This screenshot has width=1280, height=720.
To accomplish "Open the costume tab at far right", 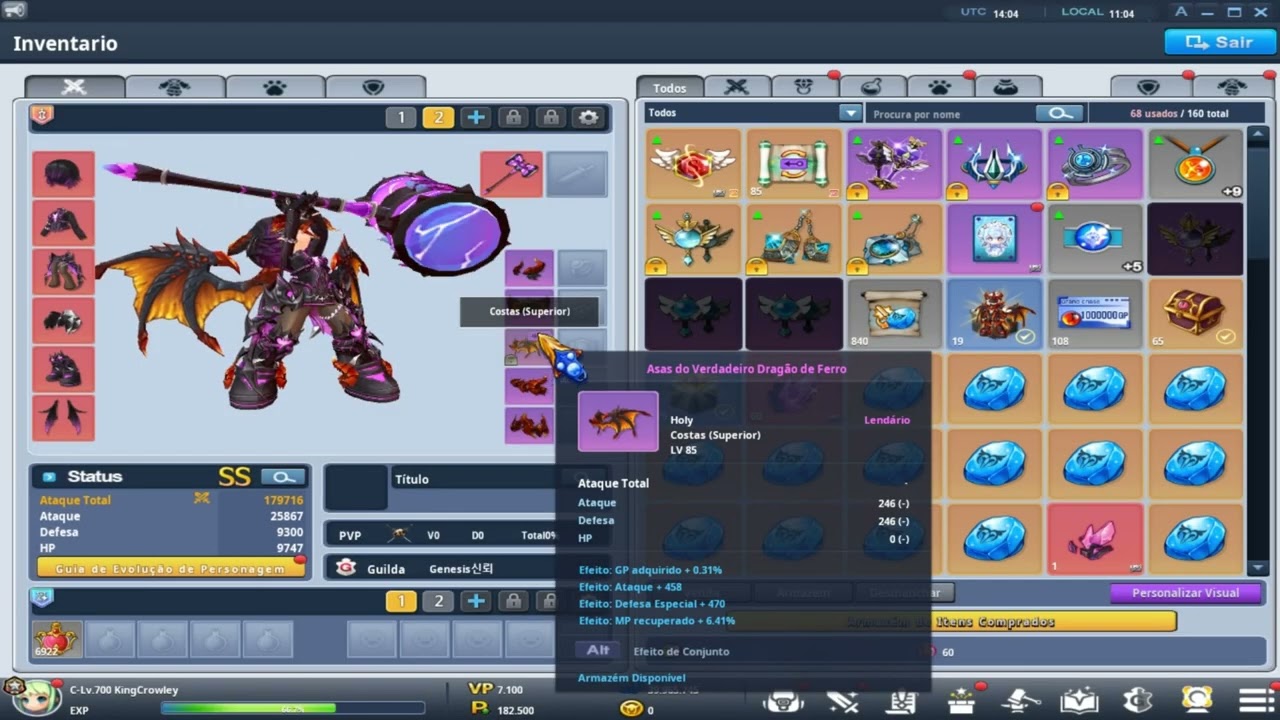I will click(1232, 87).
